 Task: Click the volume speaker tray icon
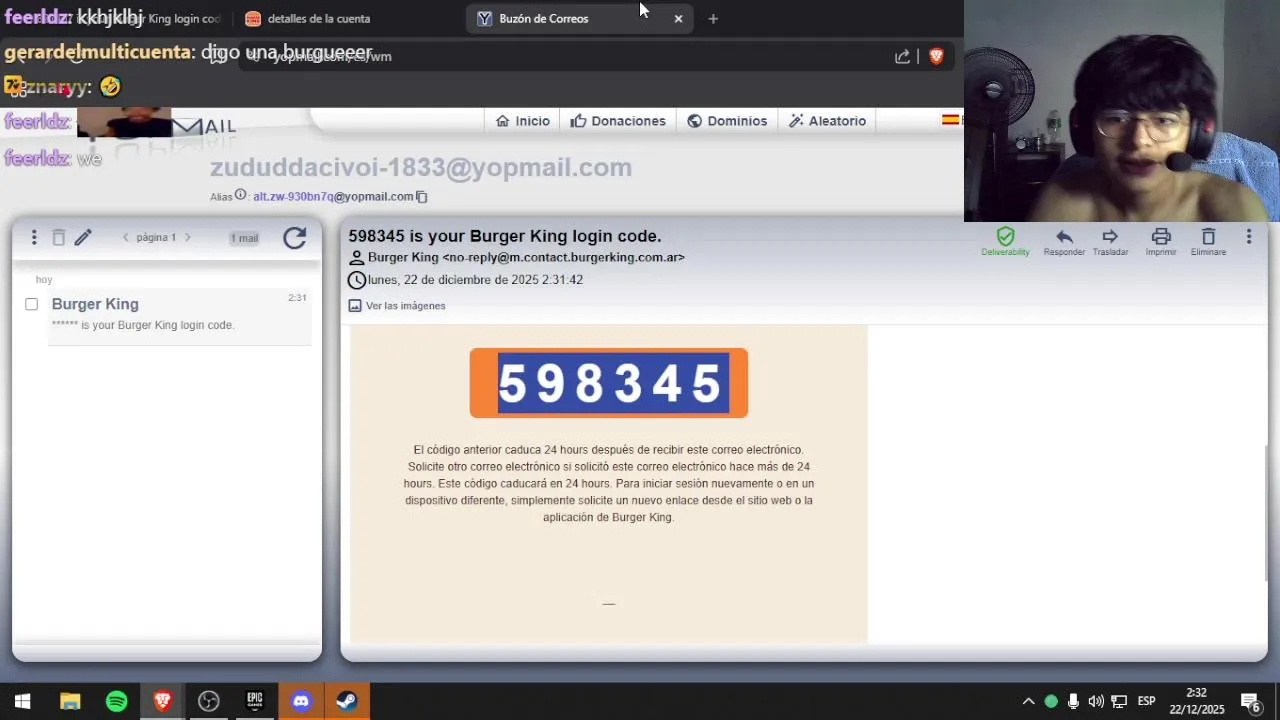[x=1096, y=701]
